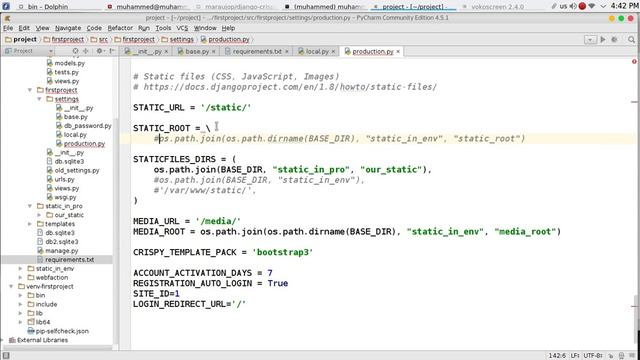This screenshot has width=640, height=360.
Task: Click the 4:42 PM clock
Action: (624, 6)
